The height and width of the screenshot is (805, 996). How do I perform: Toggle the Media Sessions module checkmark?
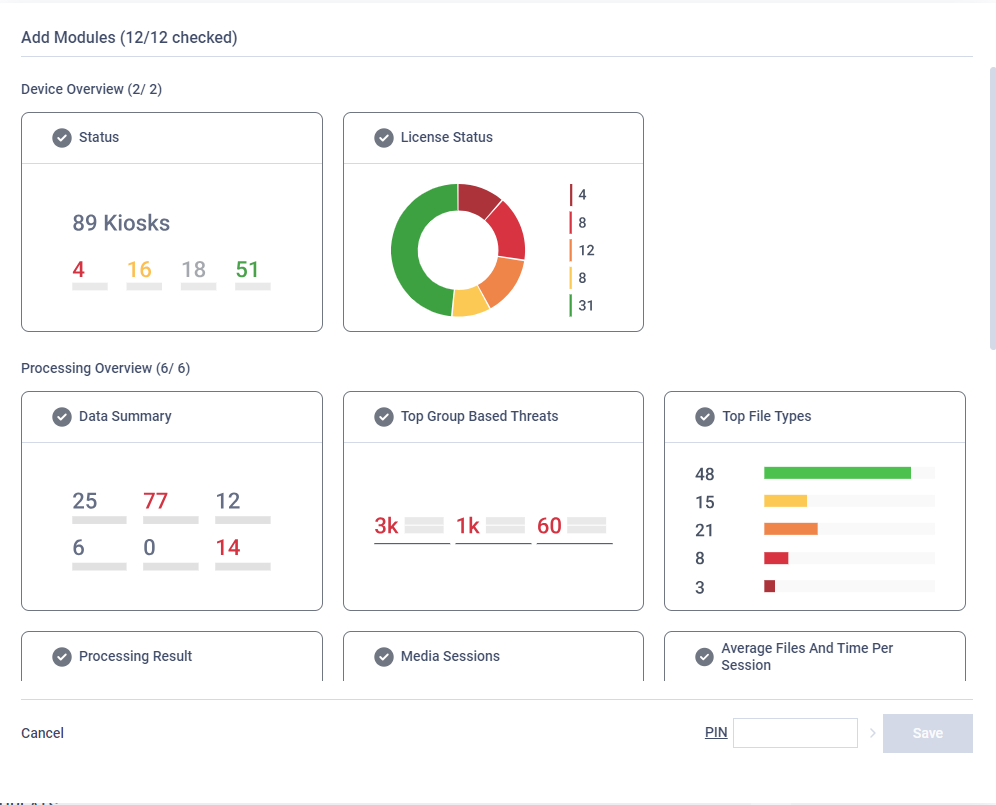(384, 657)
